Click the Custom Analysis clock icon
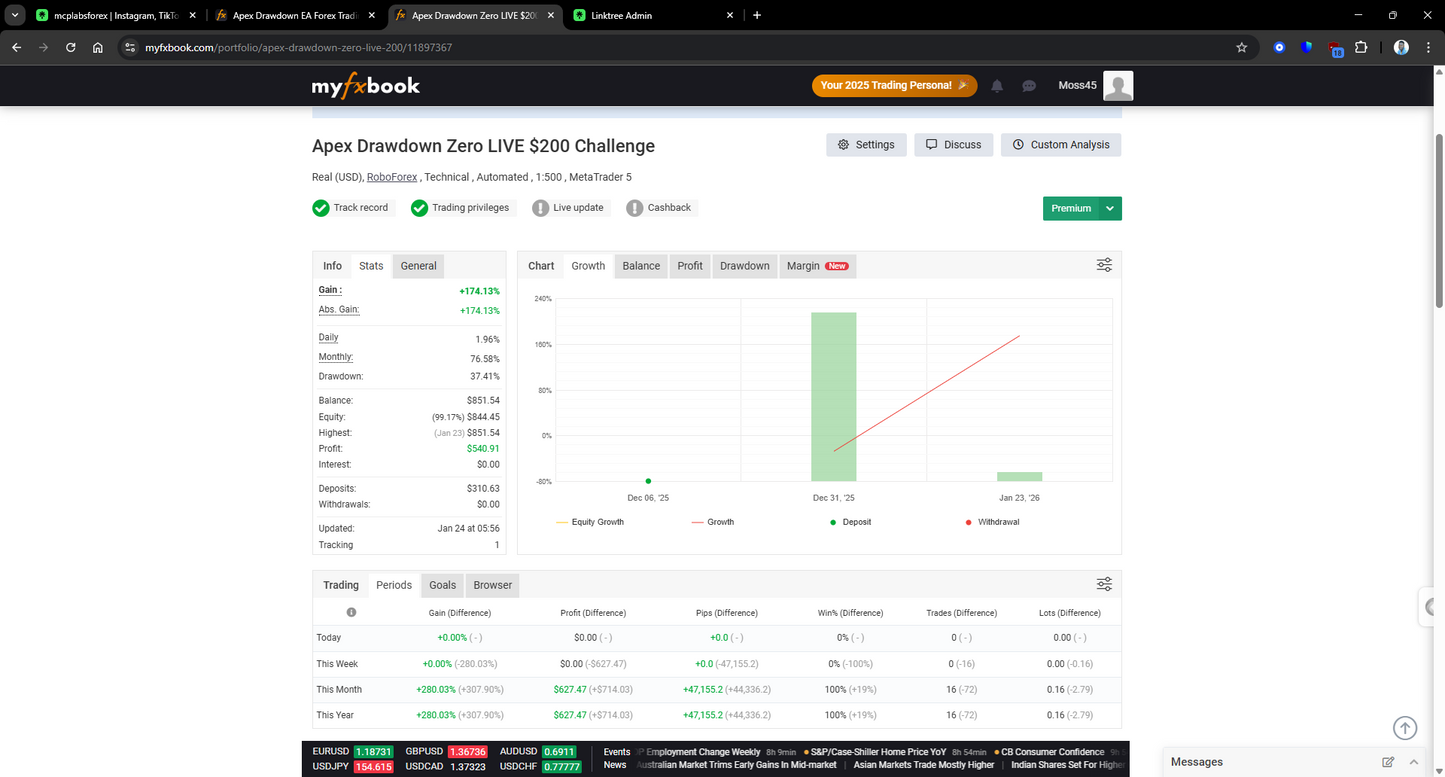Viewport: 1445px width, 777px height. pyautogui.click(x=1017, y=144)
